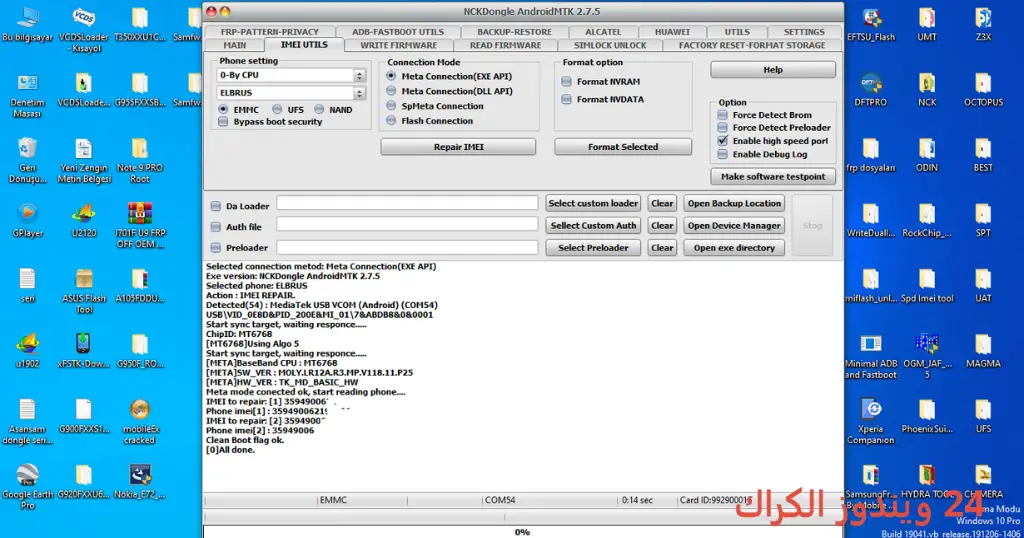Open the SIMLOCK UNLOCK tab
The image size is (1024, 538).
(x=610, y=45)
